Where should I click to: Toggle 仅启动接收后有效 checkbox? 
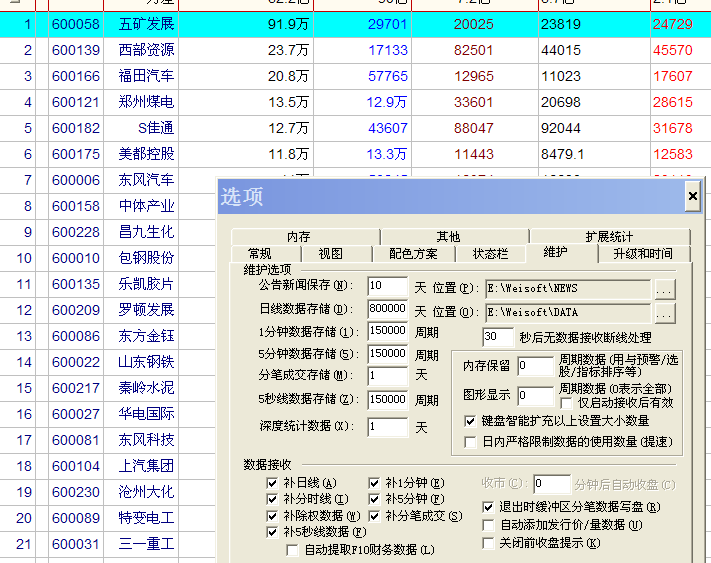pyautogui.click(x=565, y=403)
